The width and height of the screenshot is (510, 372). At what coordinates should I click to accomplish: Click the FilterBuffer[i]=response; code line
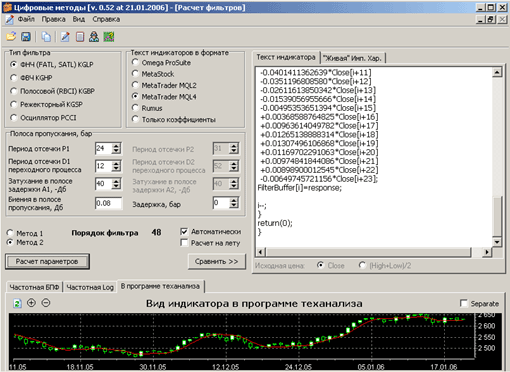click(300, 188)
